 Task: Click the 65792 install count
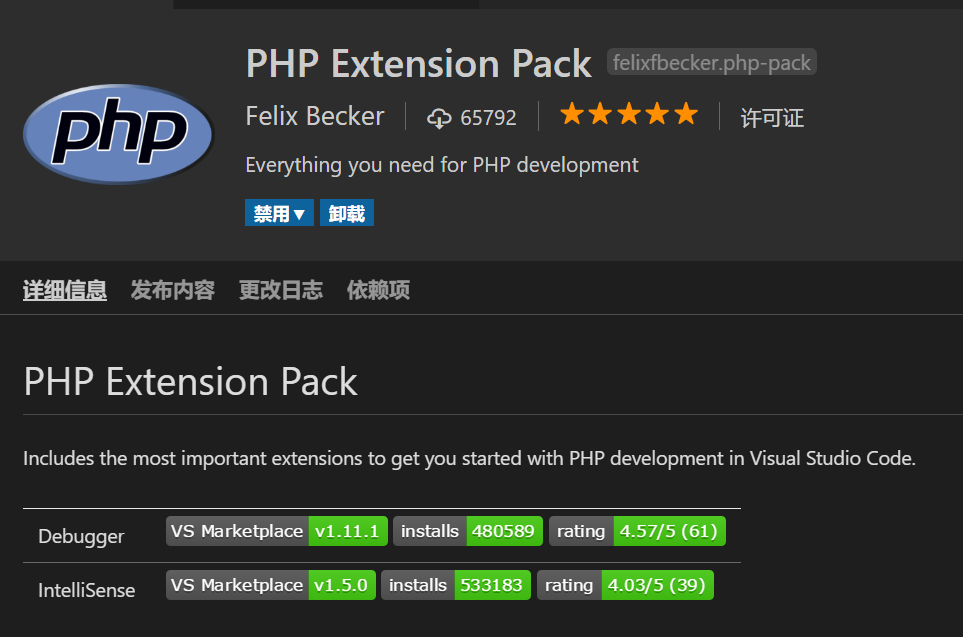coord(488,117)
